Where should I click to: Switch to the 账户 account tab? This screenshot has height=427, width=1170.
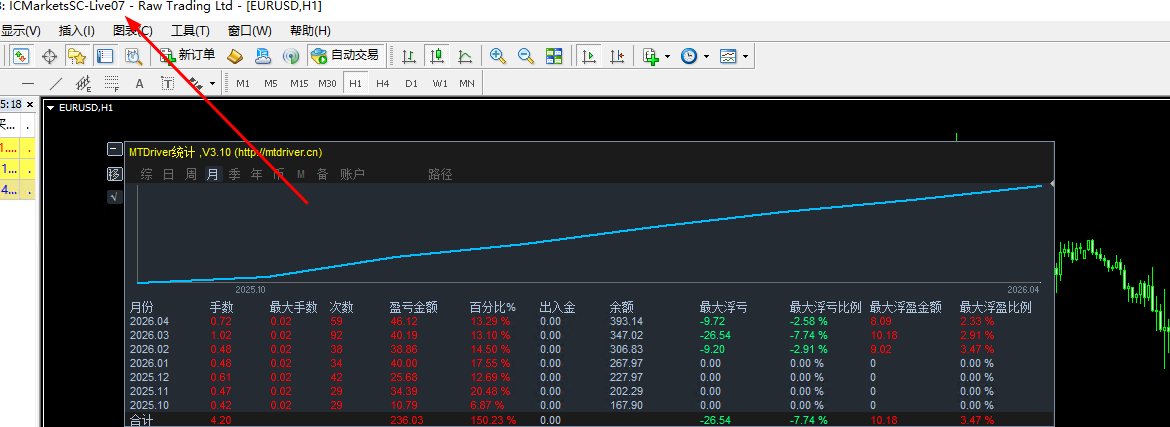point(352,175)
